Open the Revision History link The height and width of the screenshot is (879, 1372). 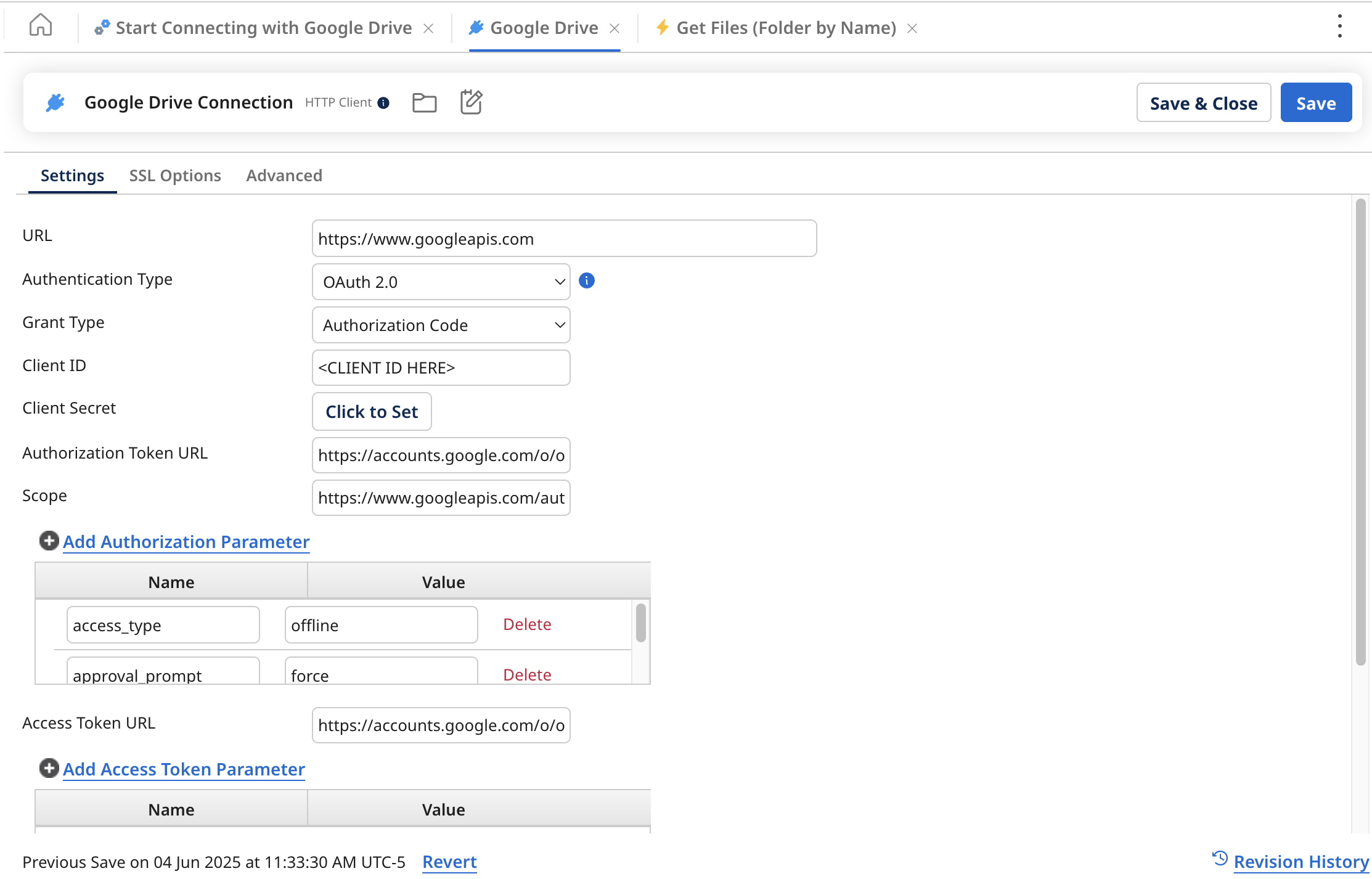tap(1301, 862)
